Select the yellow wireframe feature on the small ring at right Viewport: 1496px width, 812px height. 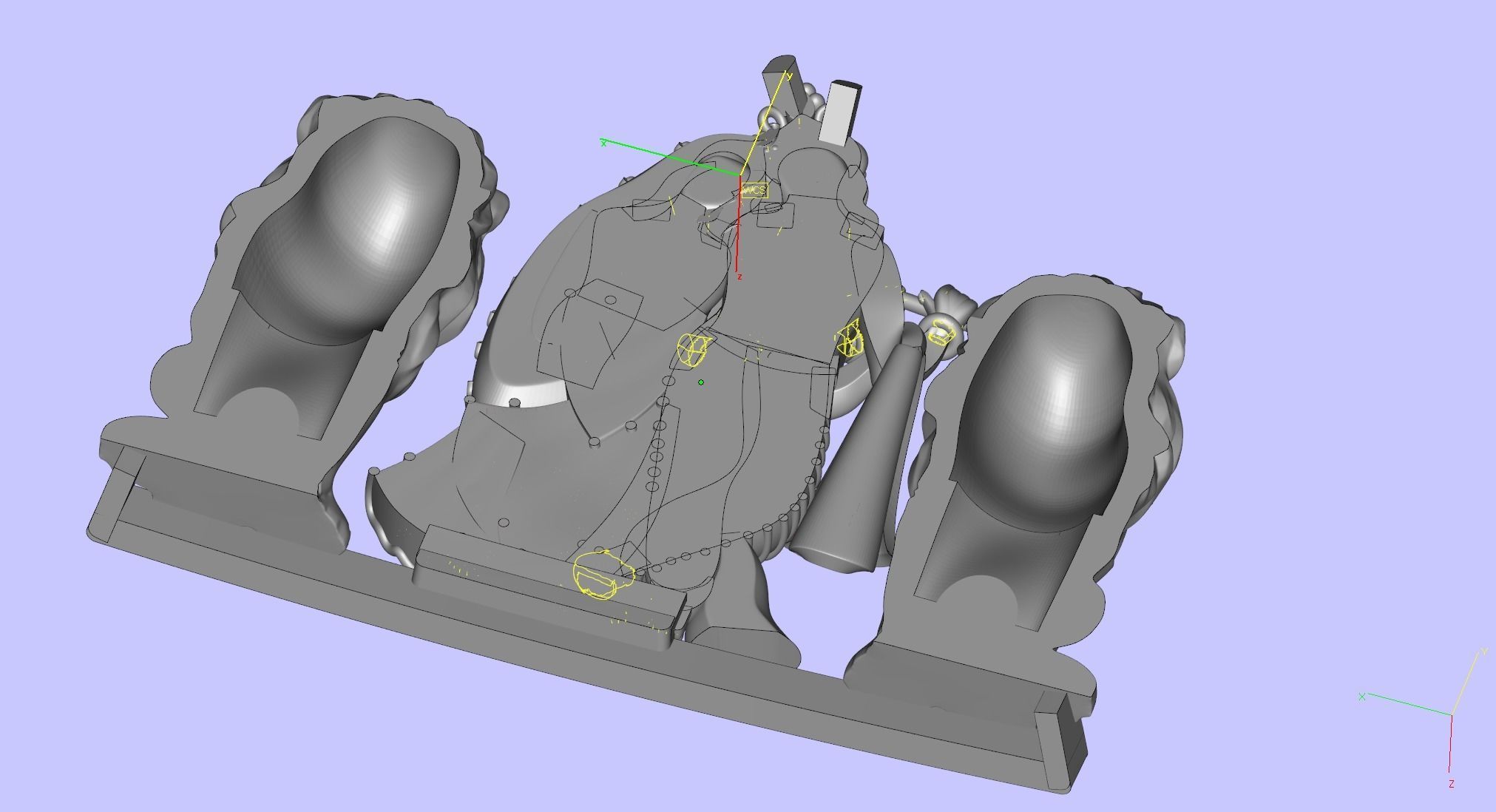(x=941, y=331)
